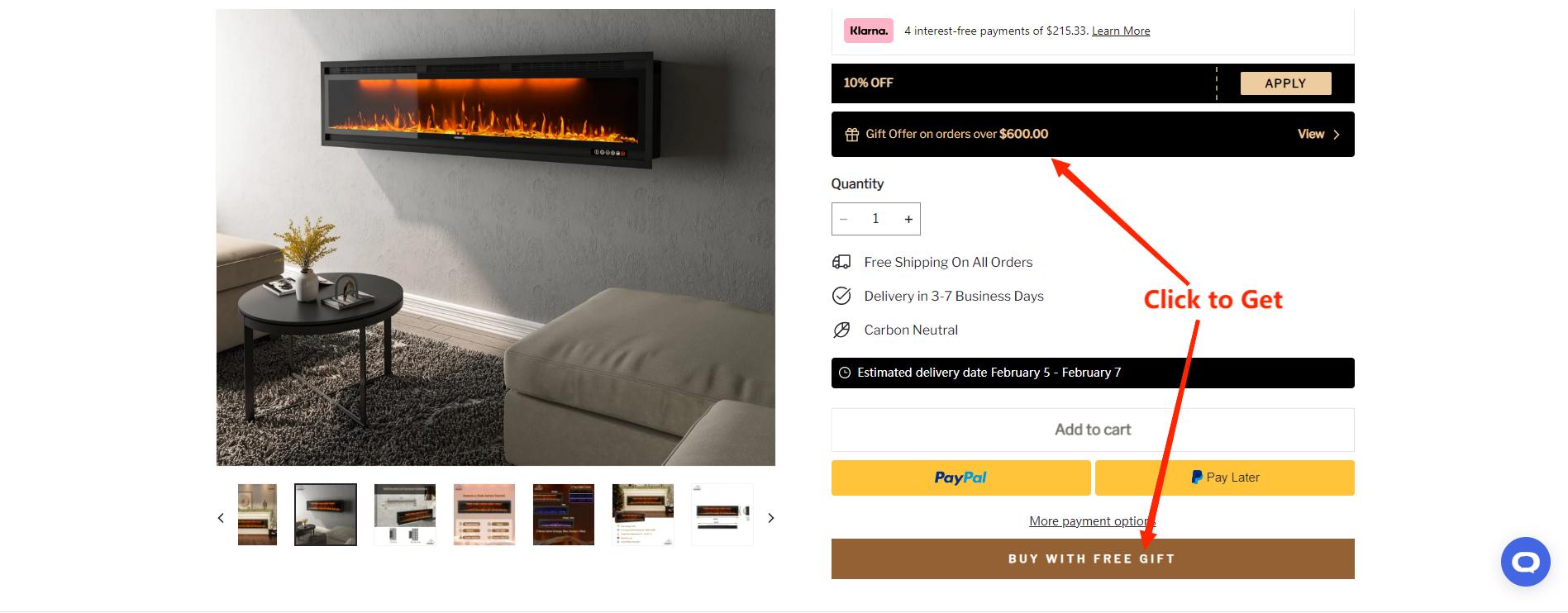Show next thumbnails with right arrow
Viewport: 1568px width, 613px height.
(x=770, y=518)
